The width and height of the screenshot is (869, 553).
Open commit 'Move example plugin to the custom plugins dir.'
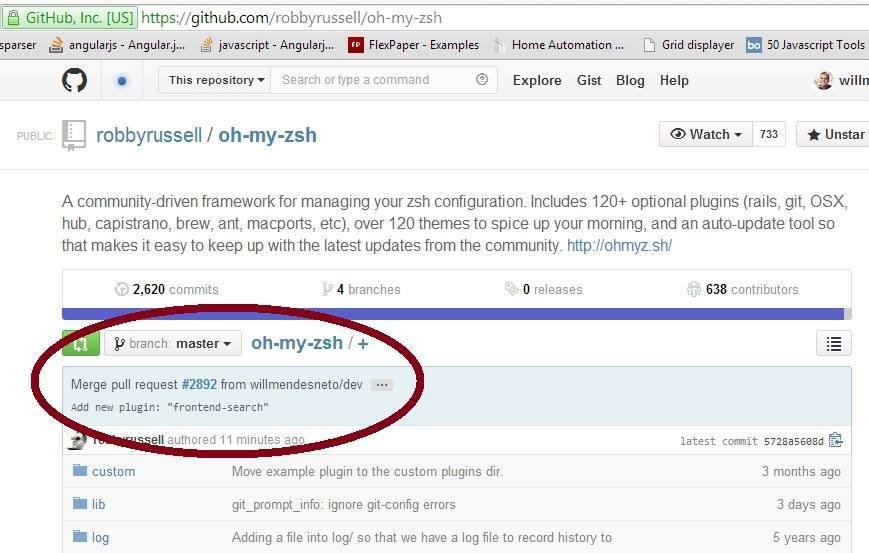tap(367, 472)
